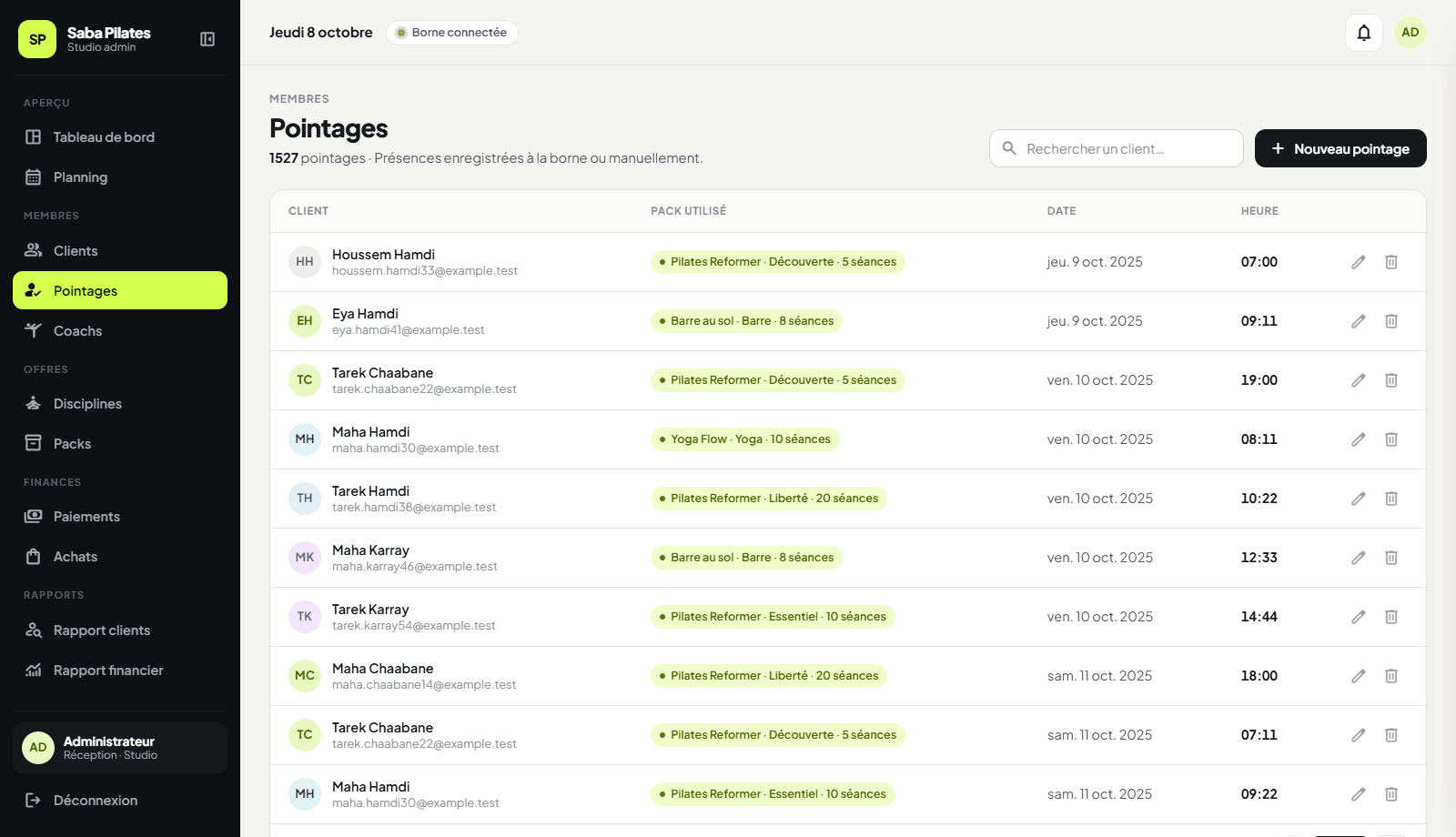Edit Houssem Hamdi's pointage with pencil icon
1456x837 pixels.
coord(1359,262)
